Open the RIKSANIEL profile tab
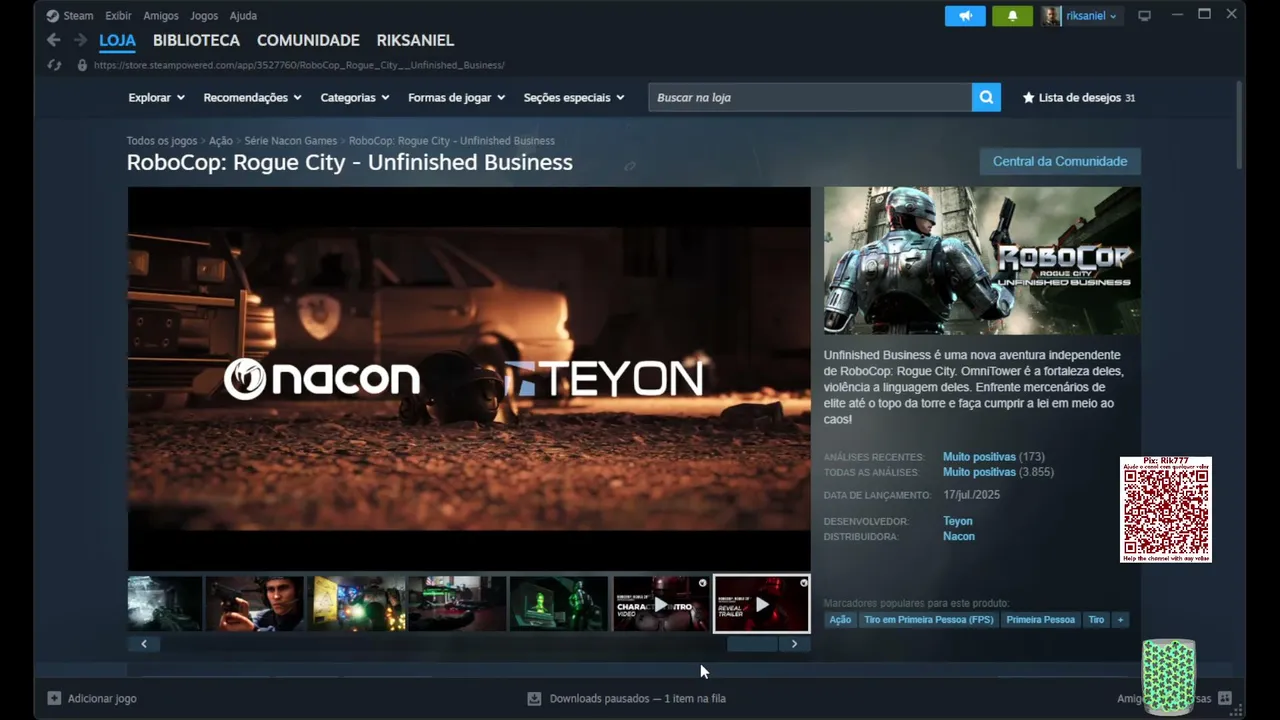1280x720 pixels. (415, 41)
